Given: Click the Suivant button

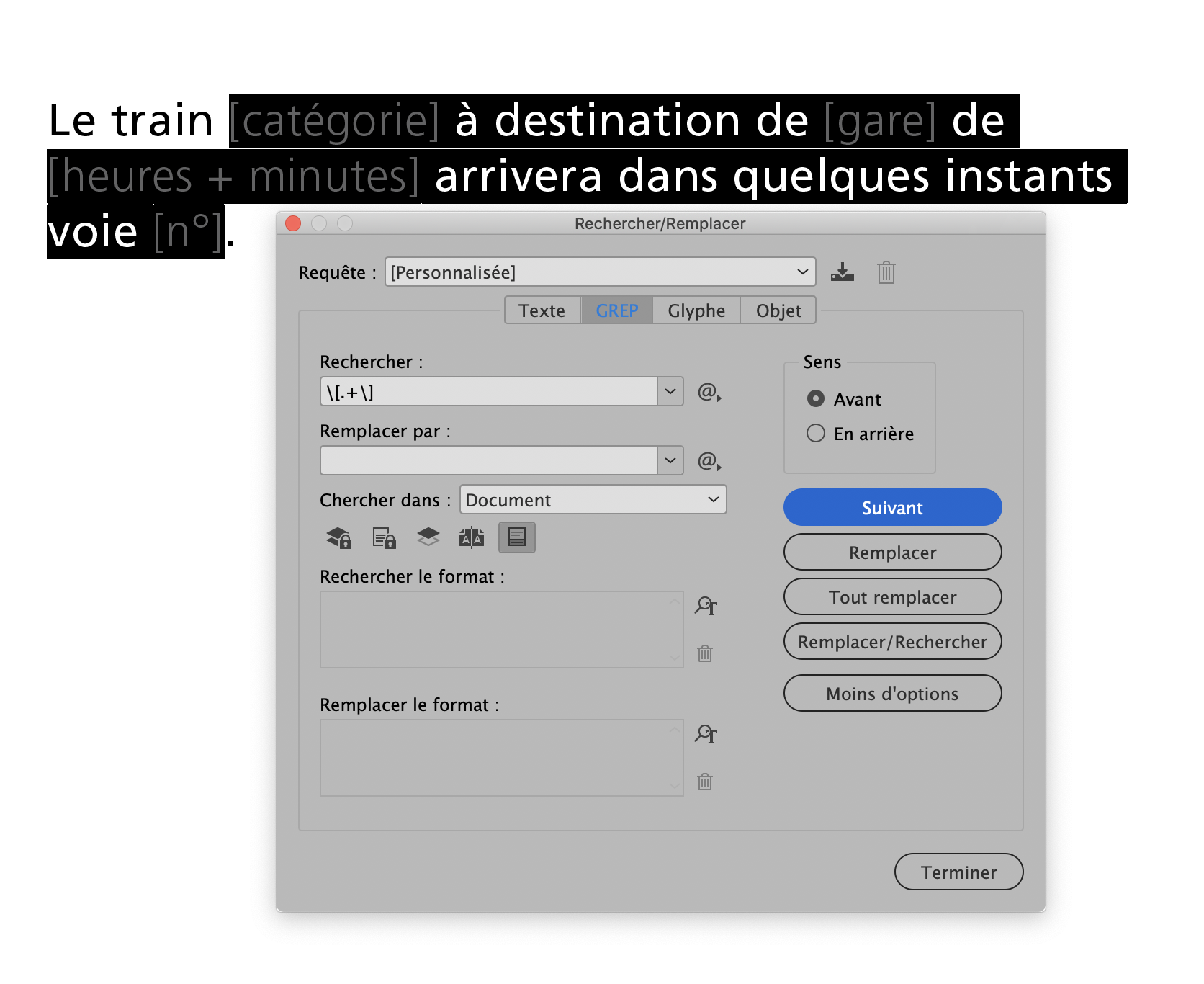Looking at the screenshot, I should point(893,508).
